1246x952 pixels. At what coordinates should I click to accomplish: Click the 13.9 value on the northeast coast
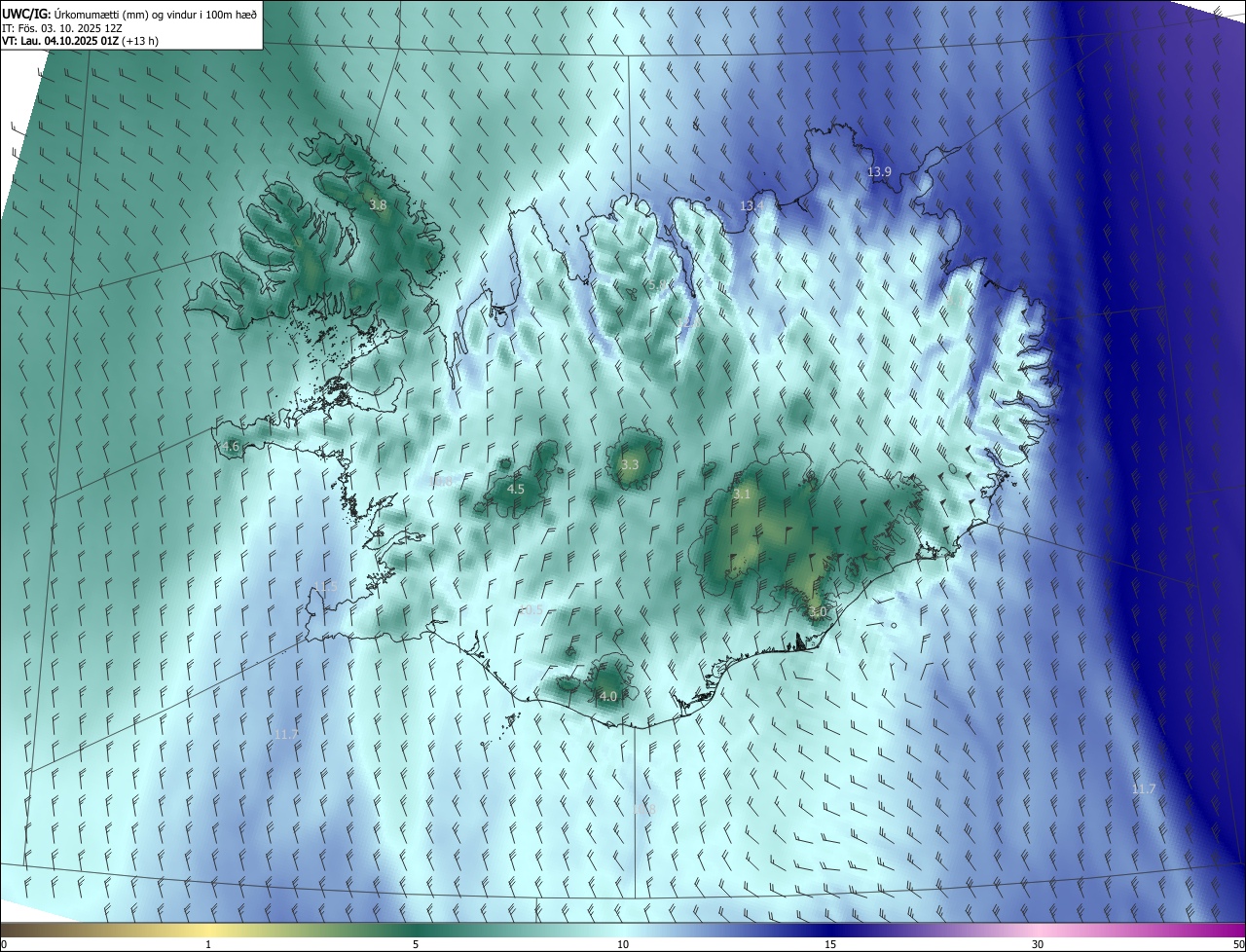pos(879,172)
